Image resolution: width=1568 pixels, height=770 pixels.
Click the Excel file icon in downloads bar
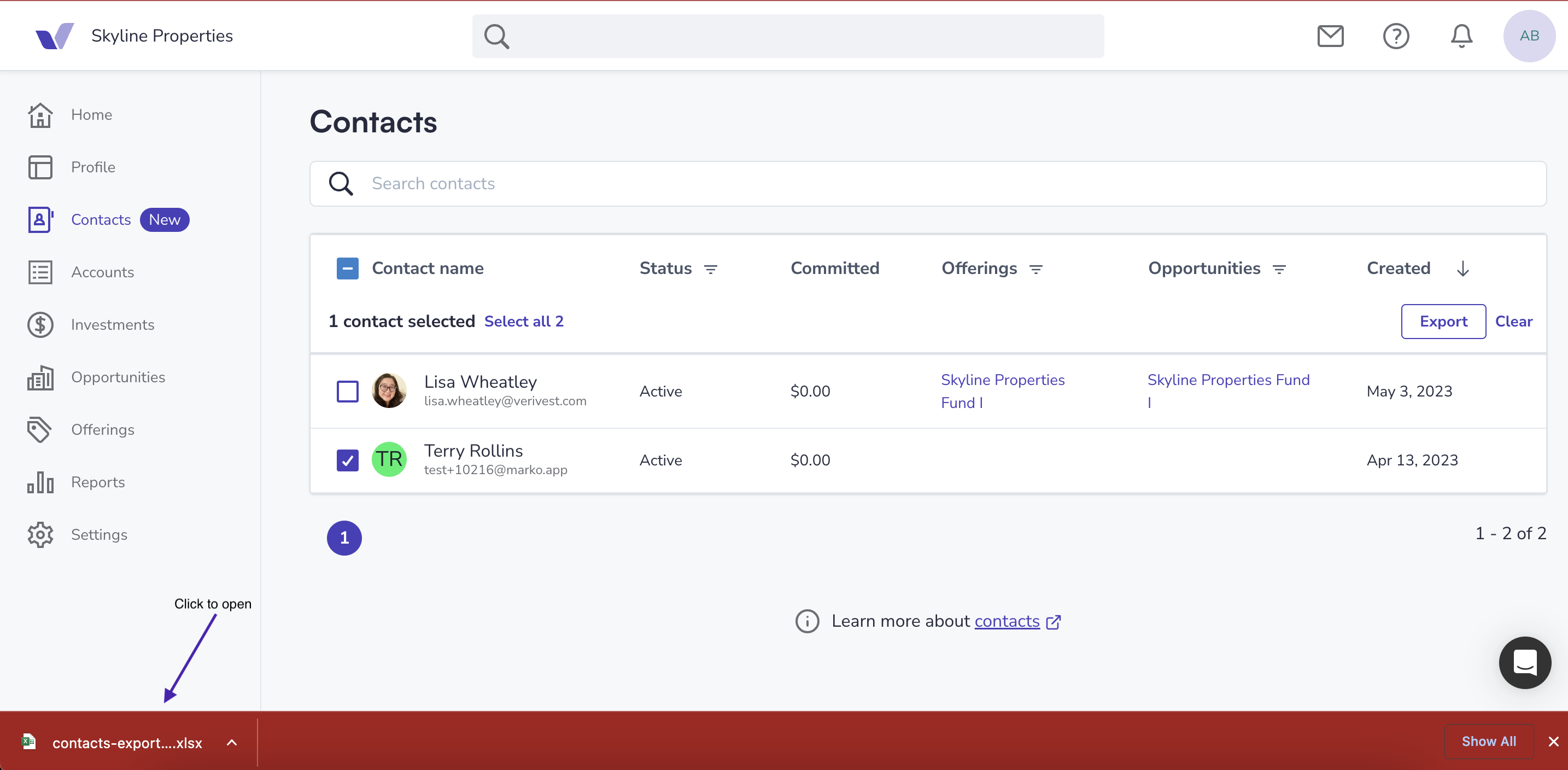click(x=28, y=742)
